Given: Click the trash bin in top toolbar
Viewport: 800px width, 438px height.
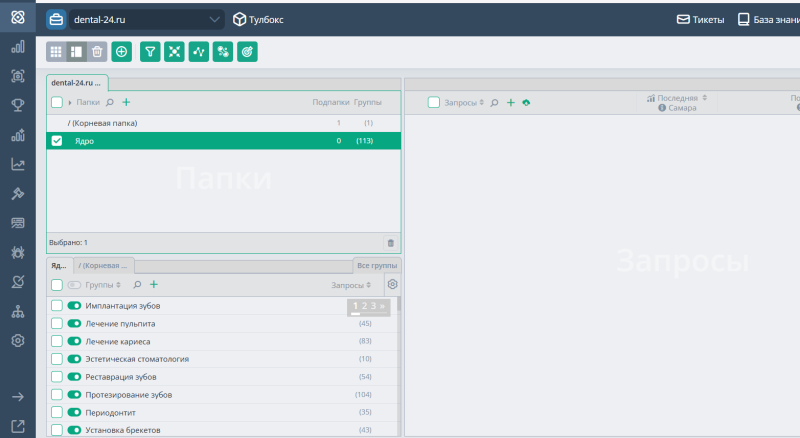Looking at the screenshot, I should point(97,52).
